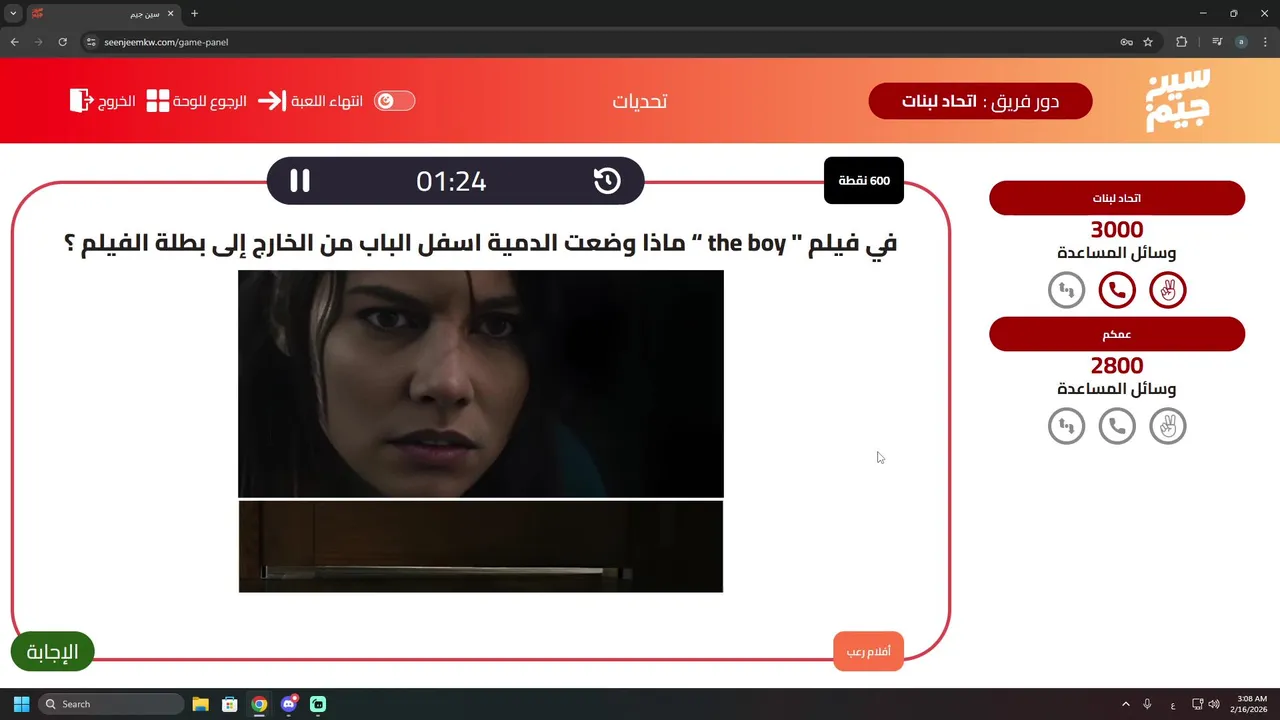This screenshot has width=1280, height=720.
Task: Reload the page in Chrome
Action: (62, 42)
